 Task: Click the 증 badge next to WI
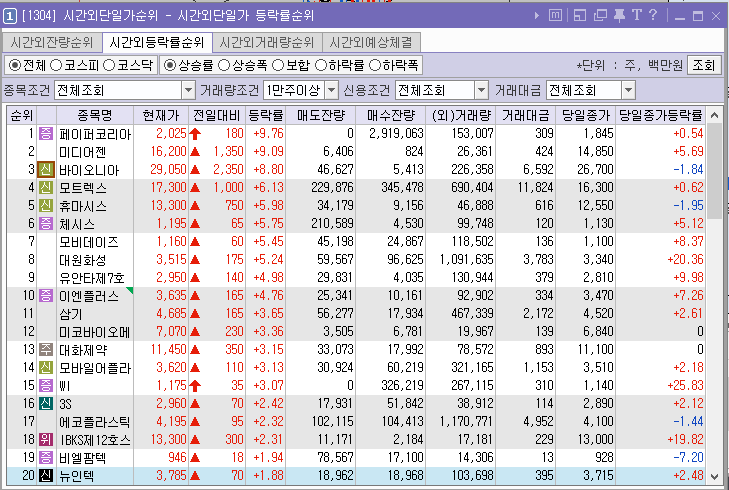[x=46, y=385]
